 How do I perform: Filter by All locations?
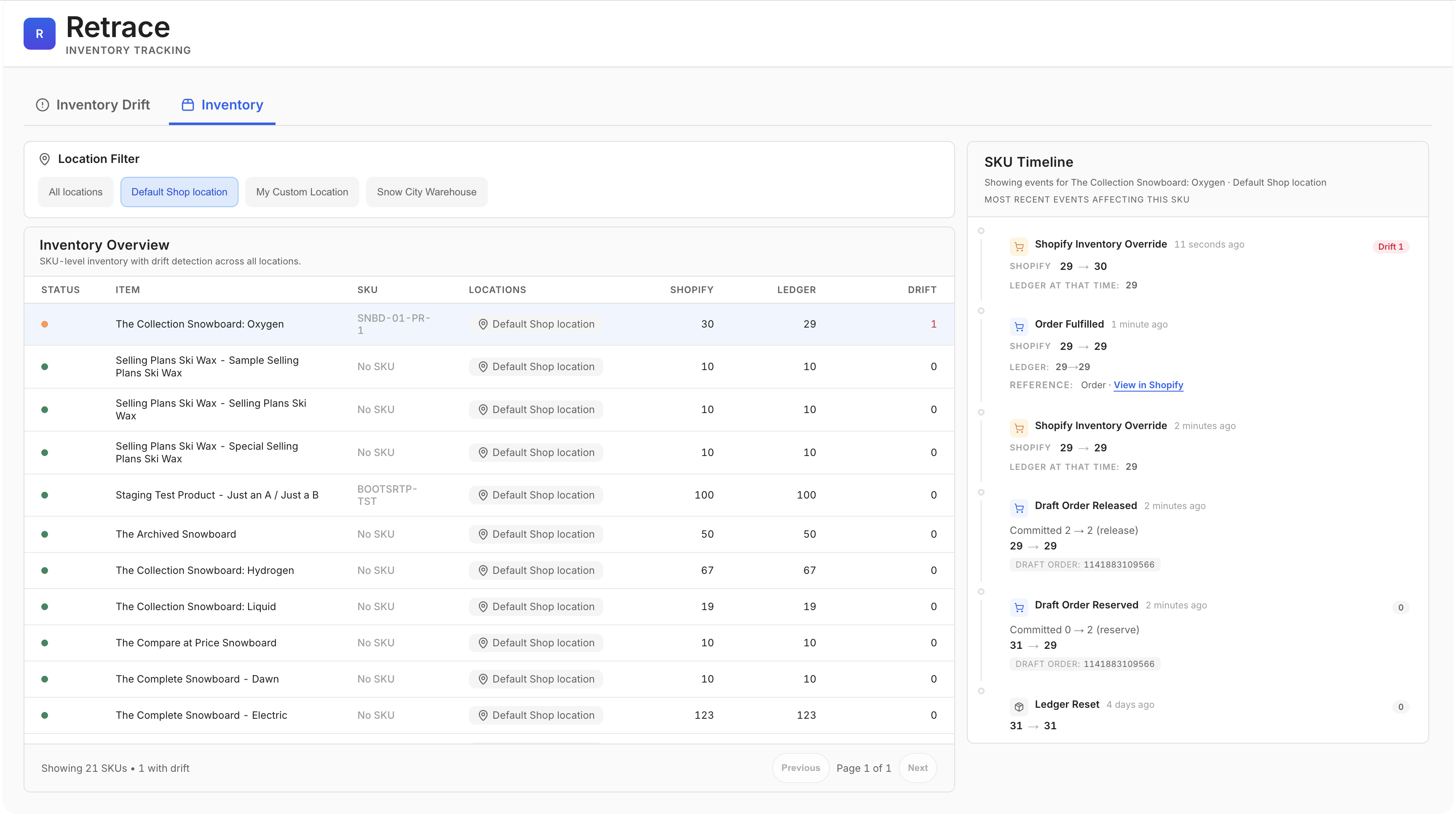pos(76,192)
